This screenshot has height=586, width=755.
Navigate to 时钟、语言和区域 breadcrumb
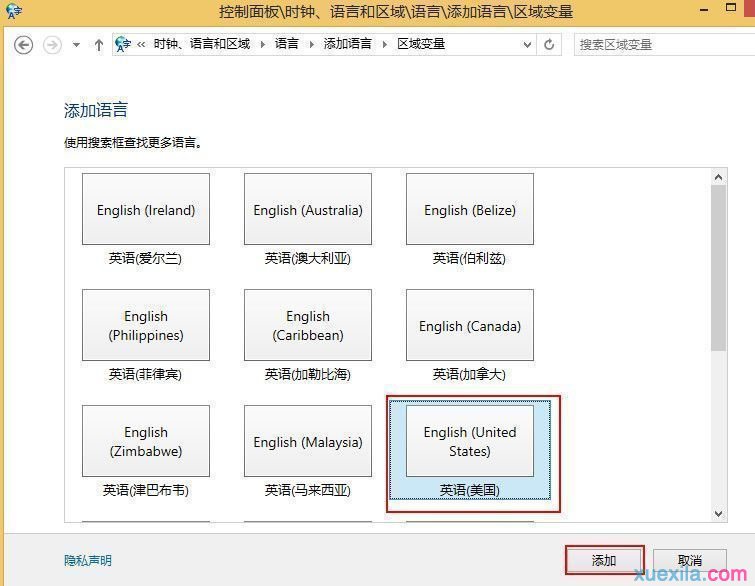202,44
